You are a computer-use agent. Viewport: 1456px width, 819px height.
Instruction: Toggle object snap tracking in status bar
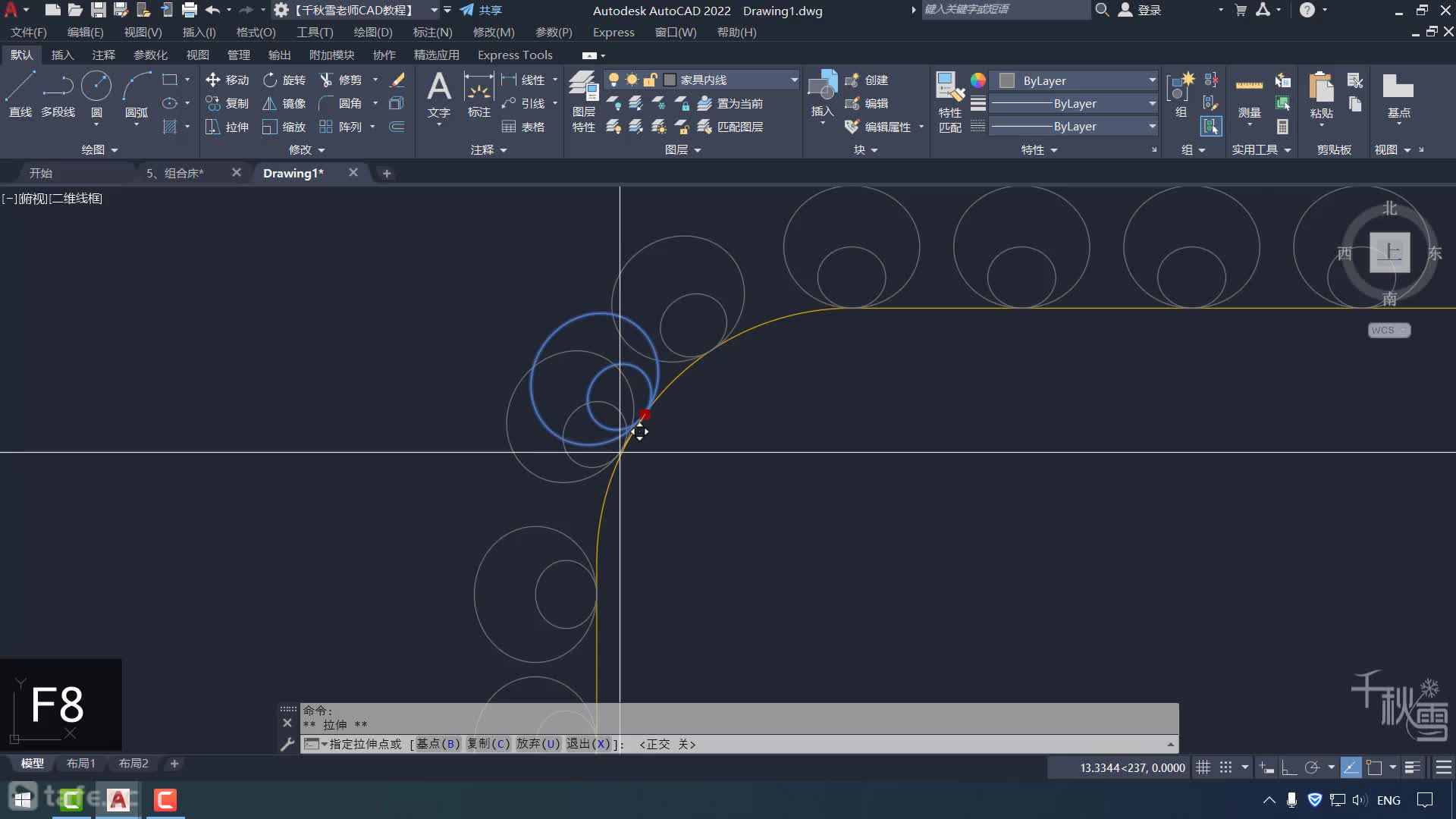click(x=1351, y=767)
